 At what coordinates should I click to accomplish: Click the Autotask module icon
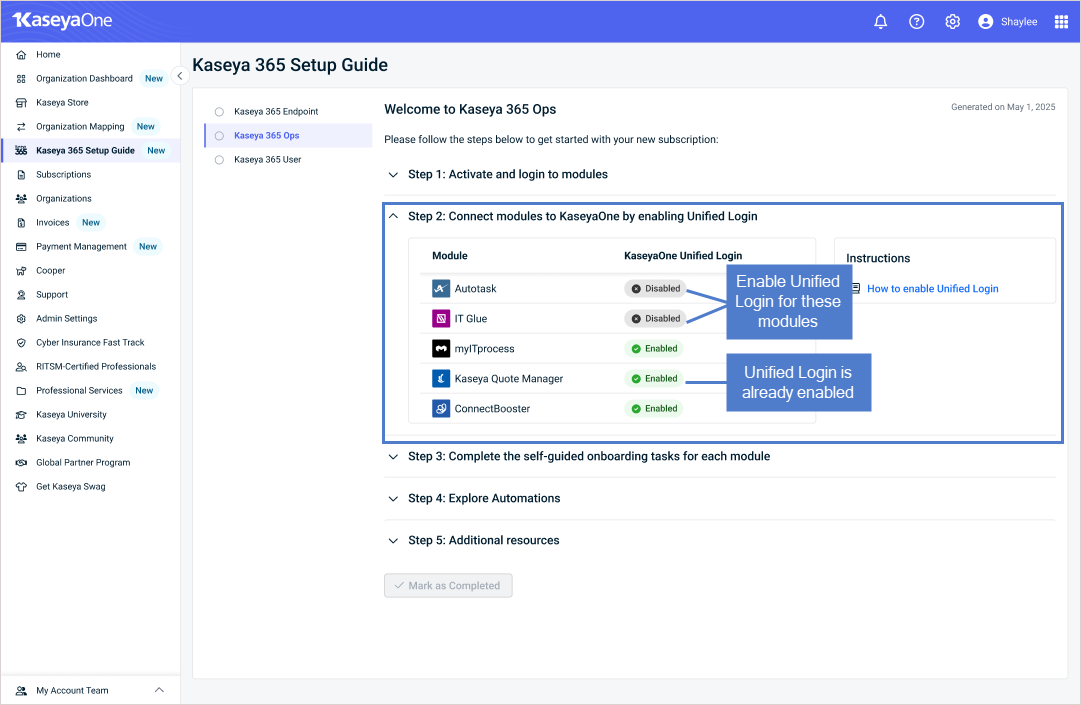pos(441,289)
